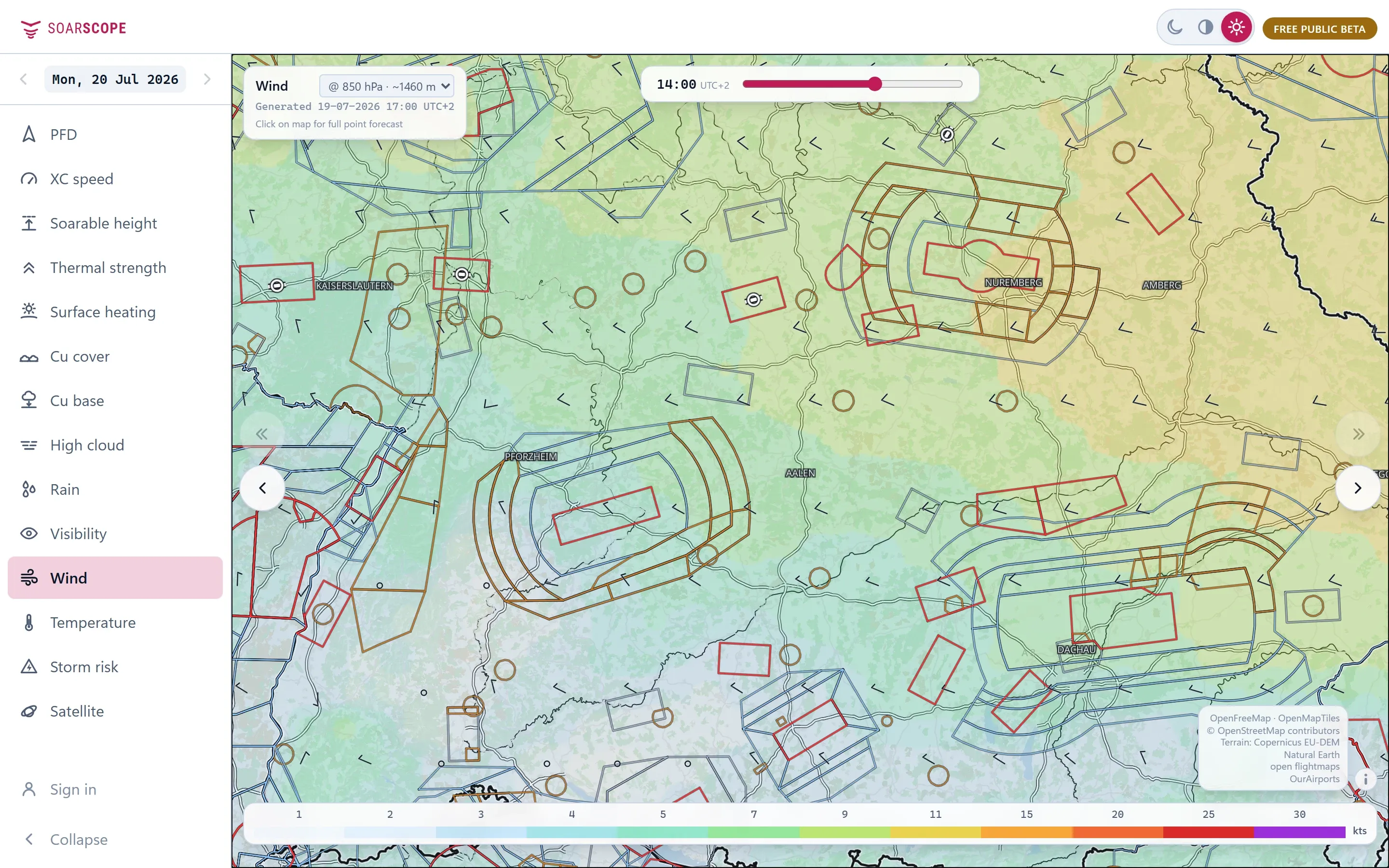Click the NUREMBERG map label

tap(1013, 283)
